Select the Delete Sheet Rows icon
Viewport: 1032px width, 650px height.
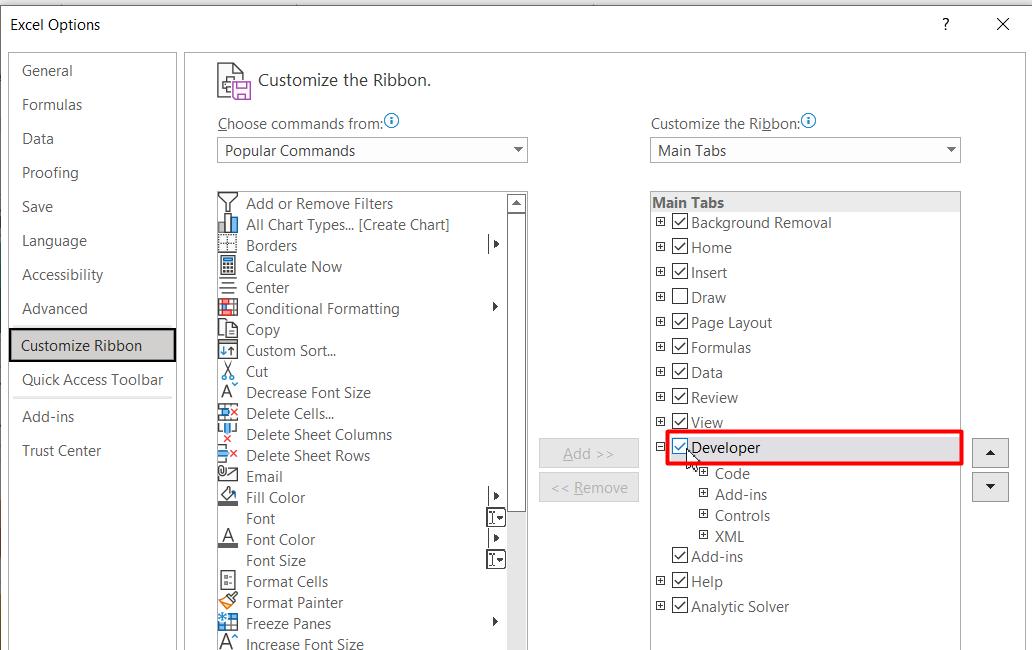[x=228, y=455]
